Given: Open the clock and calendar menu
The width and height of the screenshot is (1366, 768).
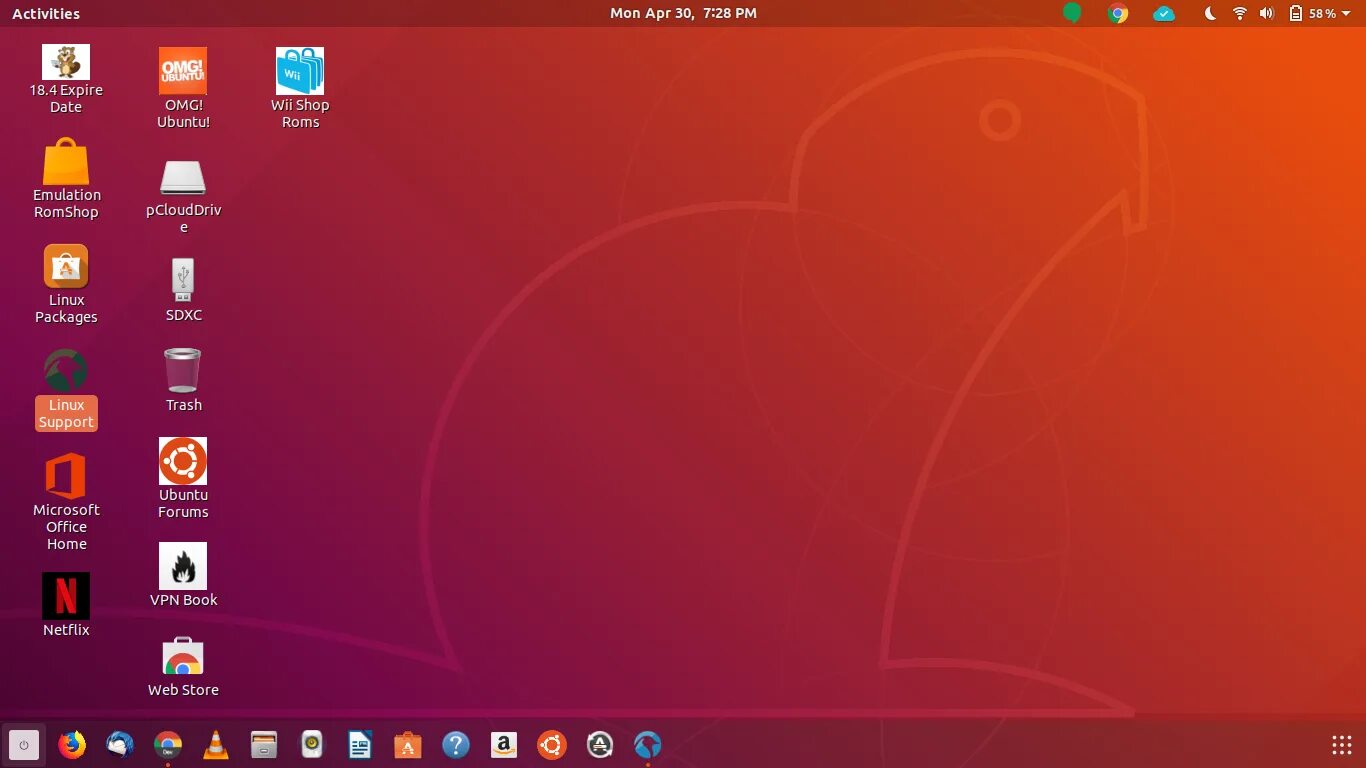Looking at the screenshot, I should 683,13.
